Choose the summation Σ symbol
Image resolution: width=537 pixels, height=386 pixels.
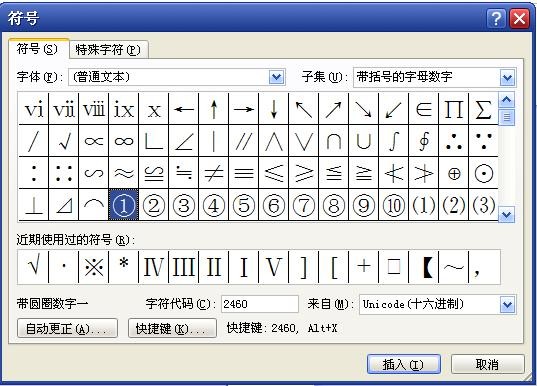point(484,109)
